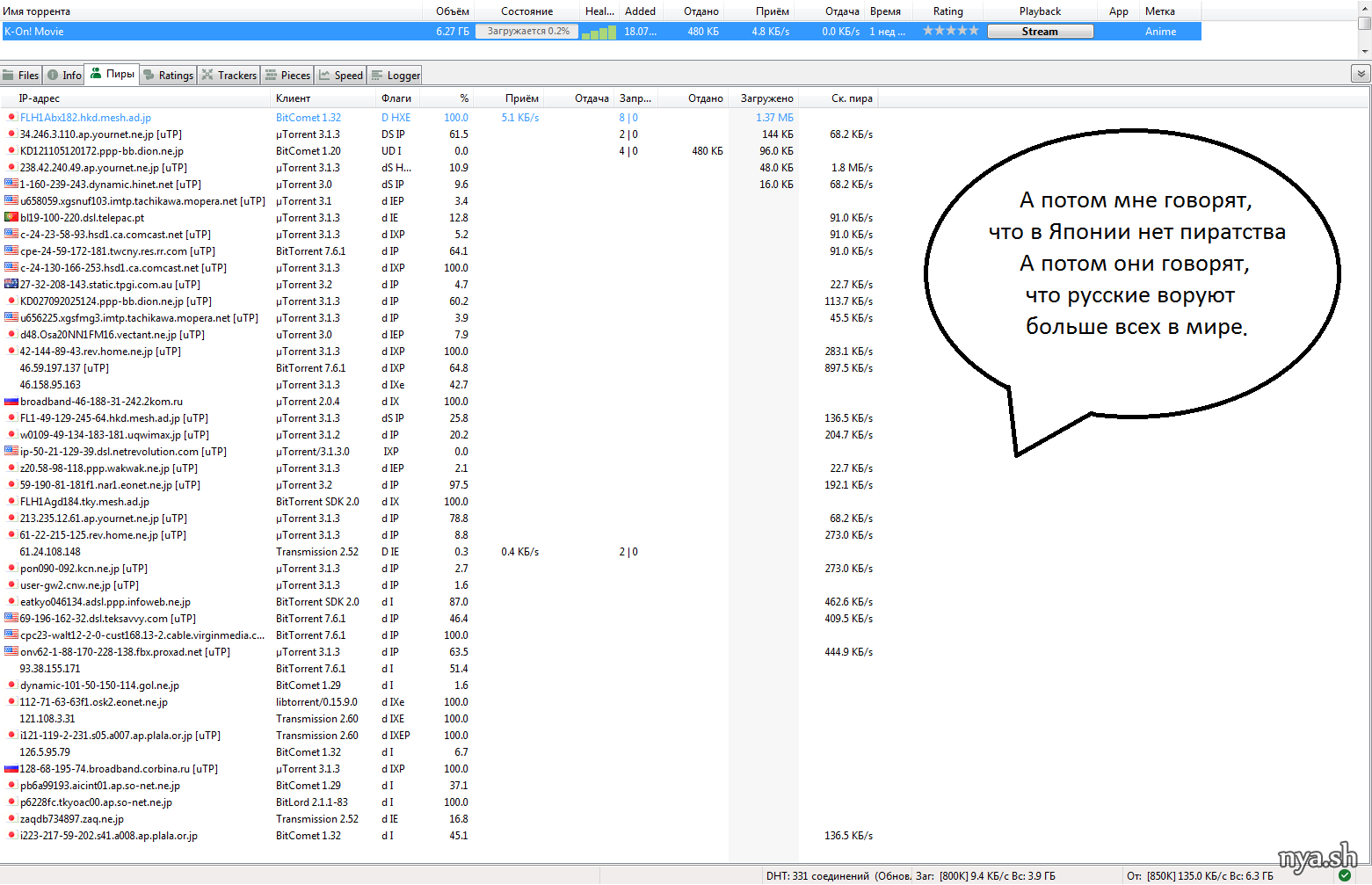Click the Info tab icon
The width and height of the screenshot is (1372, 885).
coord(53,76)
